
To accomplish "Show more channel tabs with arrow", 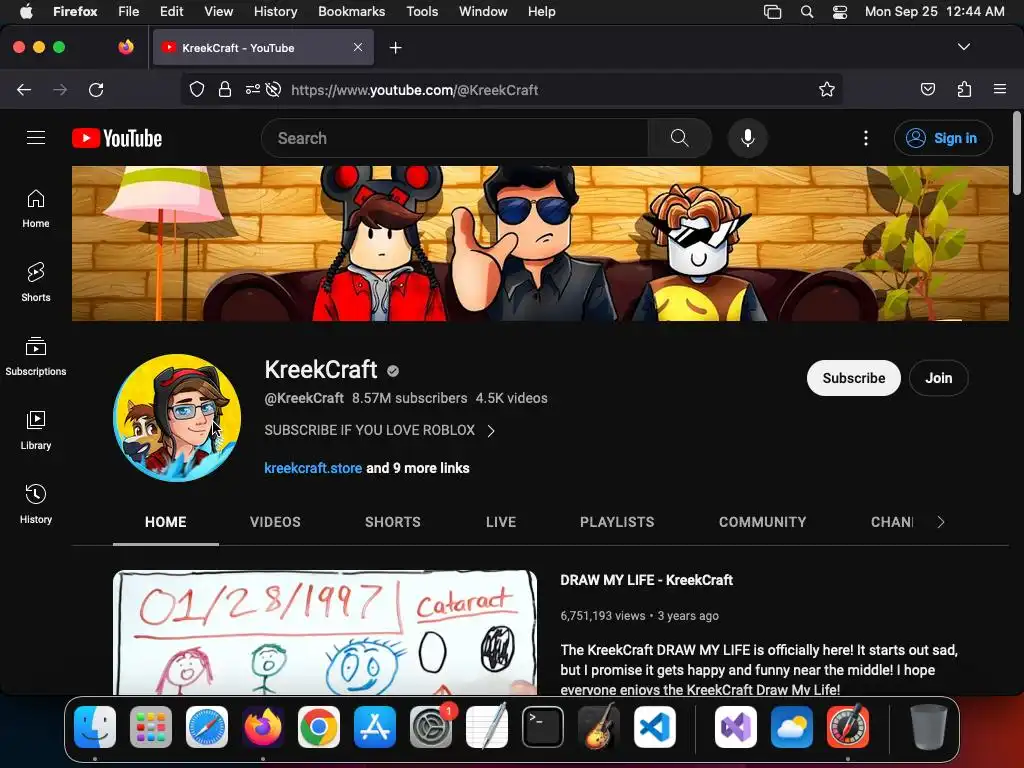I will pyautogui.click(x=940, y=522).
